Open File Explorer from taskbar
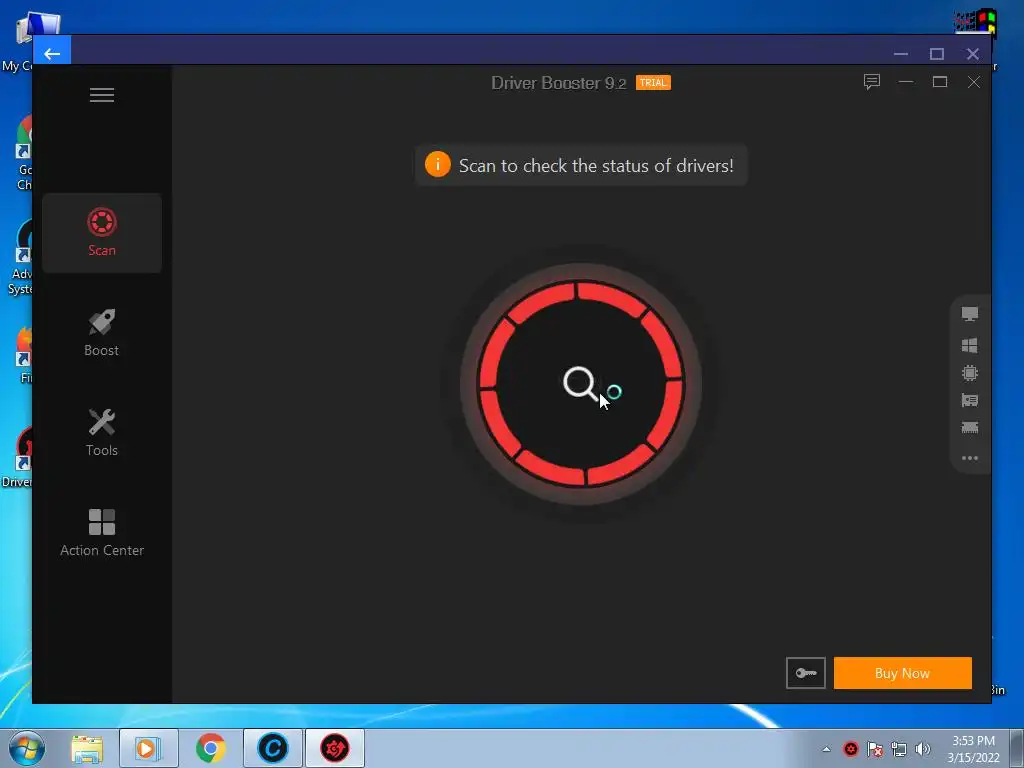 point(87,748)
